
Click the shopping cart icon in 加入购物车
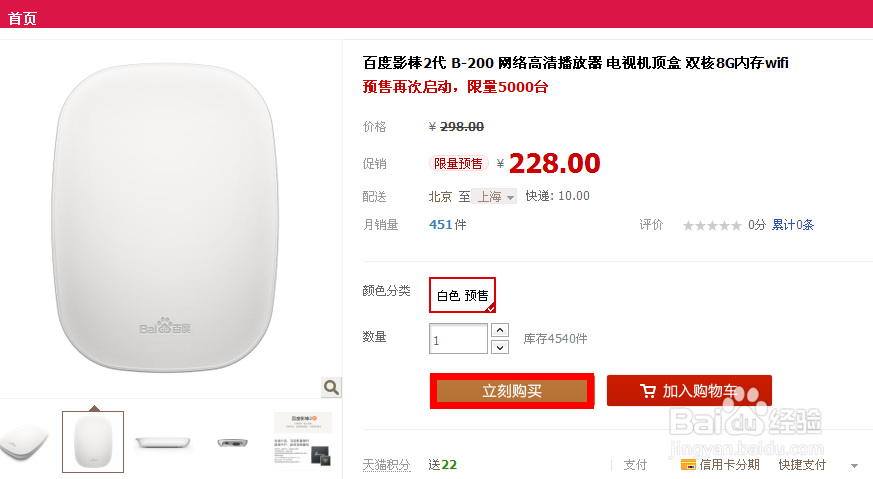point(648,391)
